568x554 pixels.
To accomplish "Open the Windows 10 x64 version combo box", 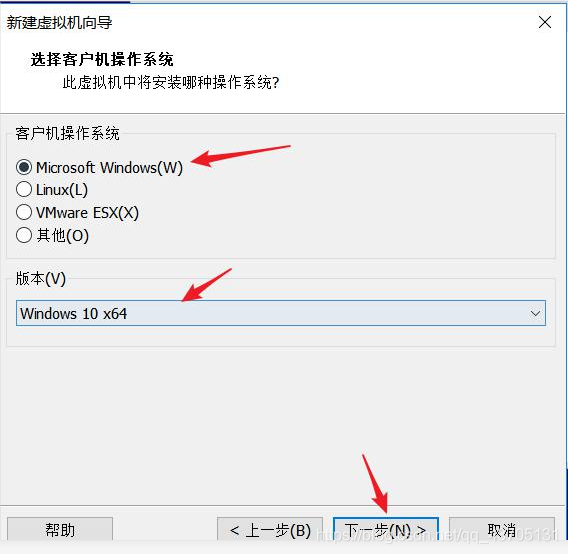I will tap(281, 313).
